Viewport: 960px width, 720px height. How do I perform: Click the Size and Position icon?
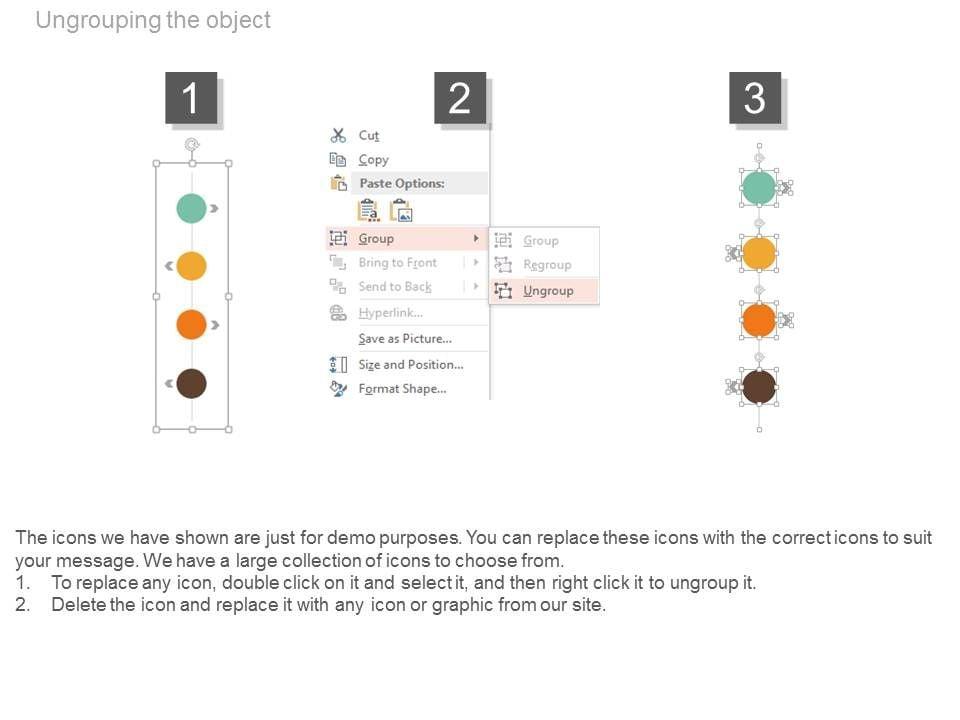tap(338, 365)
